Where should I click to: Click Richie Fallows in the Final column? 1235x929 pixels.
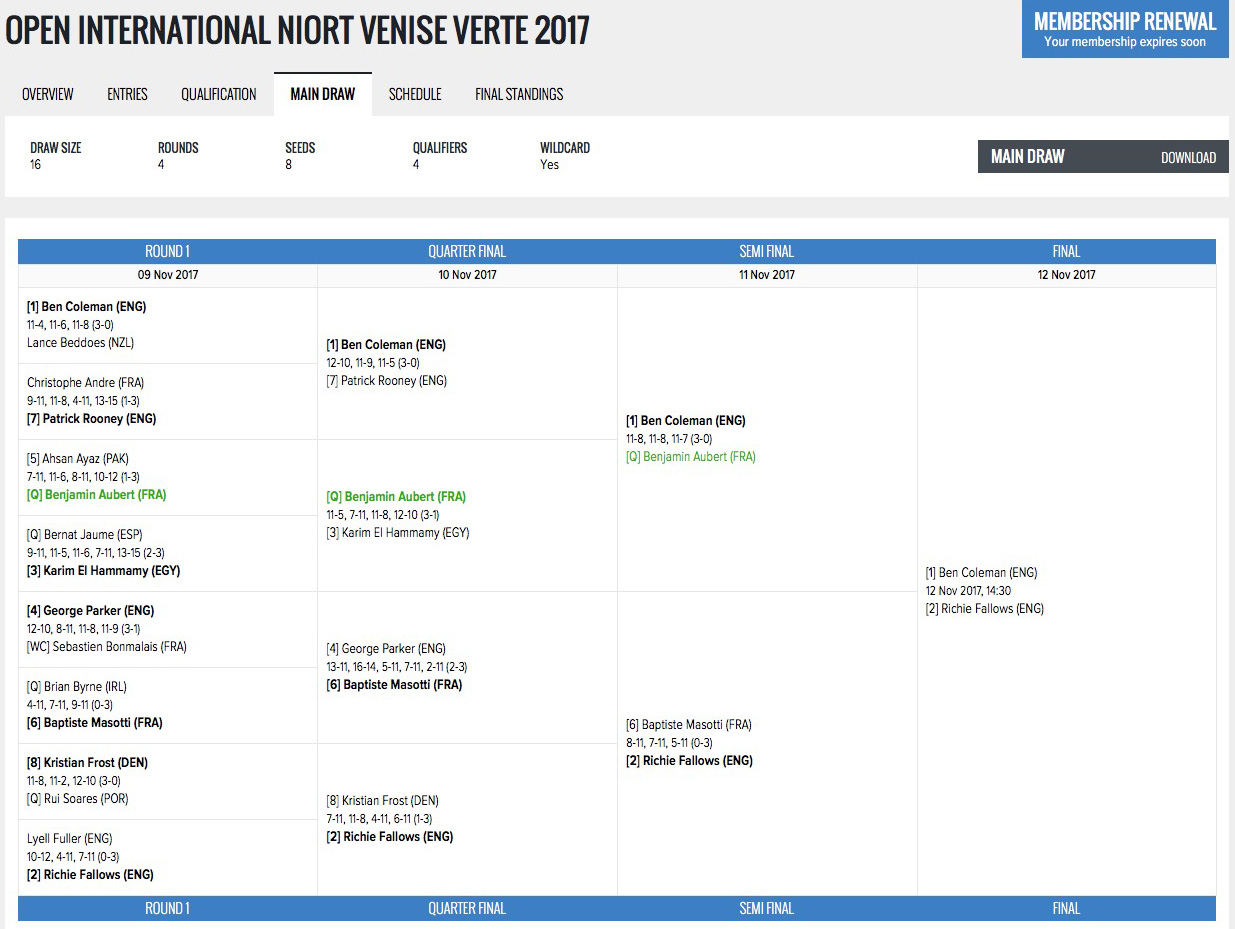(984, 609)
